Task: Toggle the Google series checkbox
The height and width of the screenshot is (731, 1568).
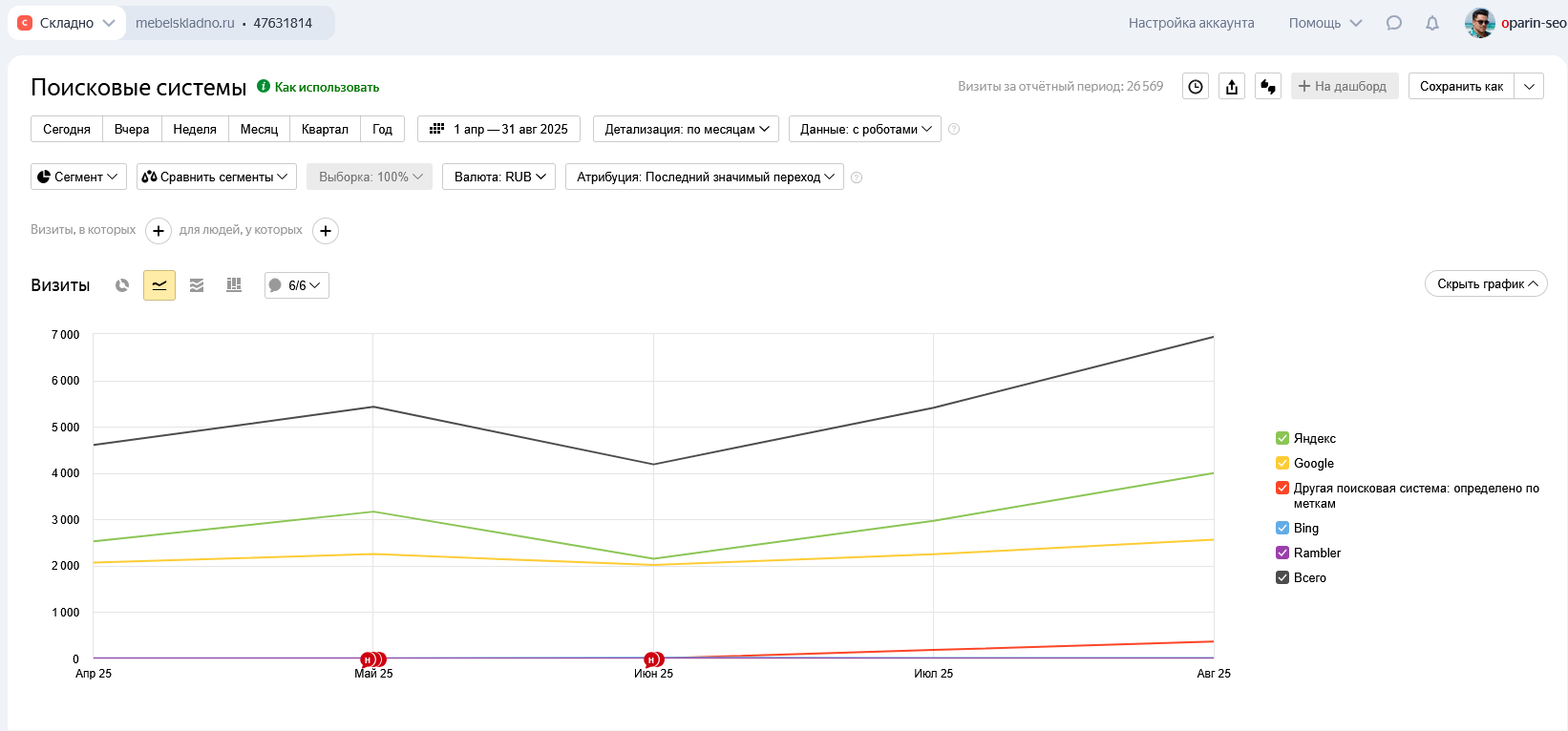Action: (x=1282, y=463)
